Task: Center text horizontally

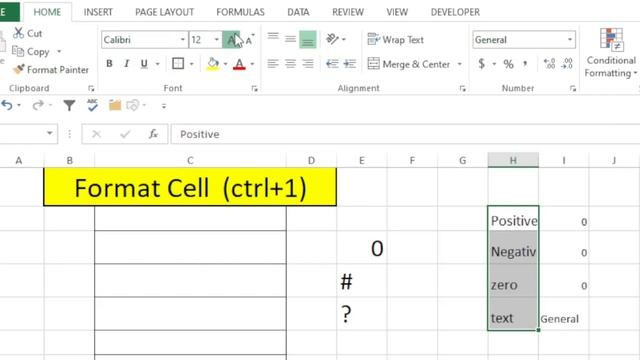Action: 290,64
